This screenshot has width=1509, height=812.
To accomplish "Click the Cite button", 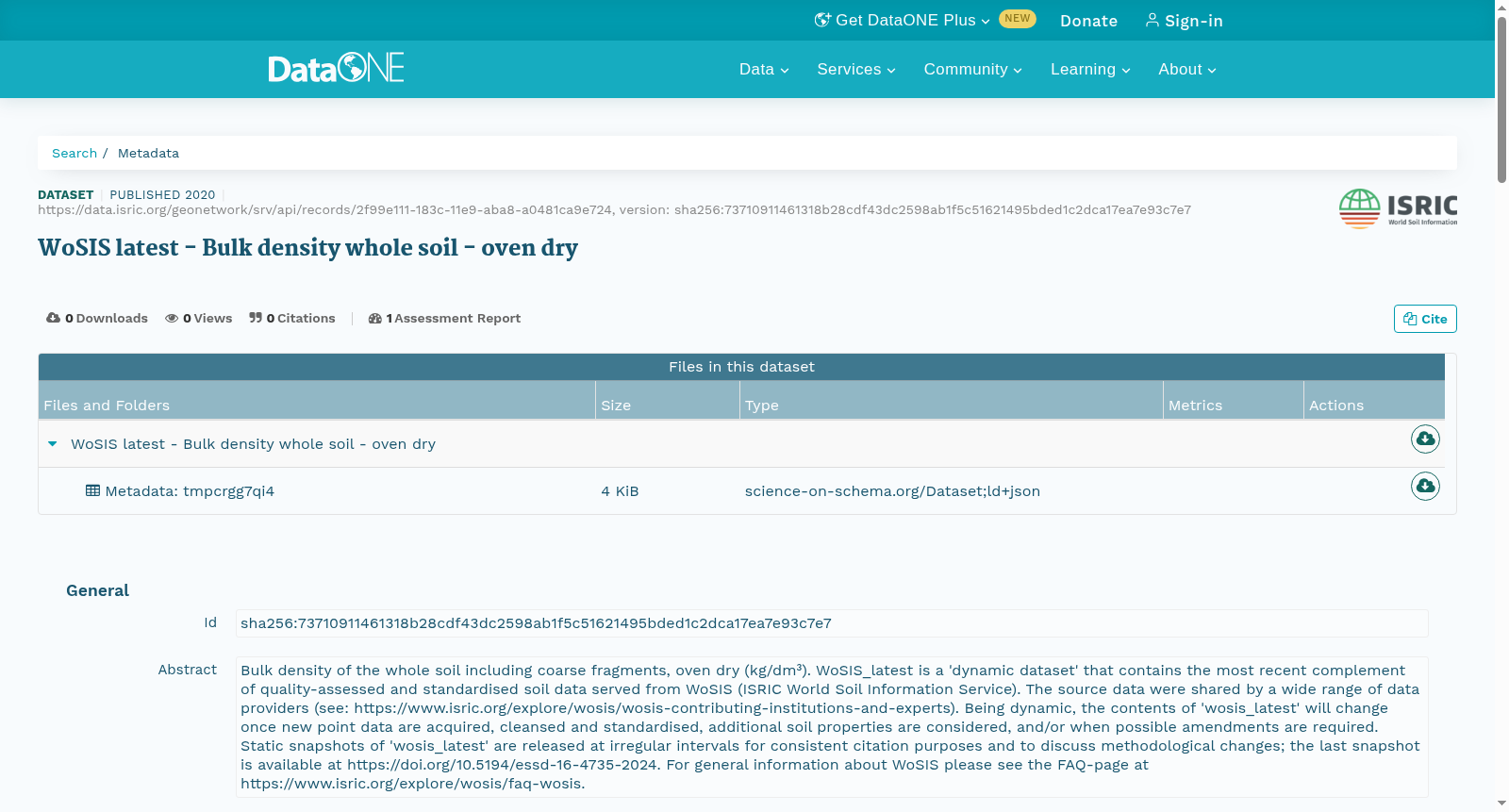I will point(1425,319).
